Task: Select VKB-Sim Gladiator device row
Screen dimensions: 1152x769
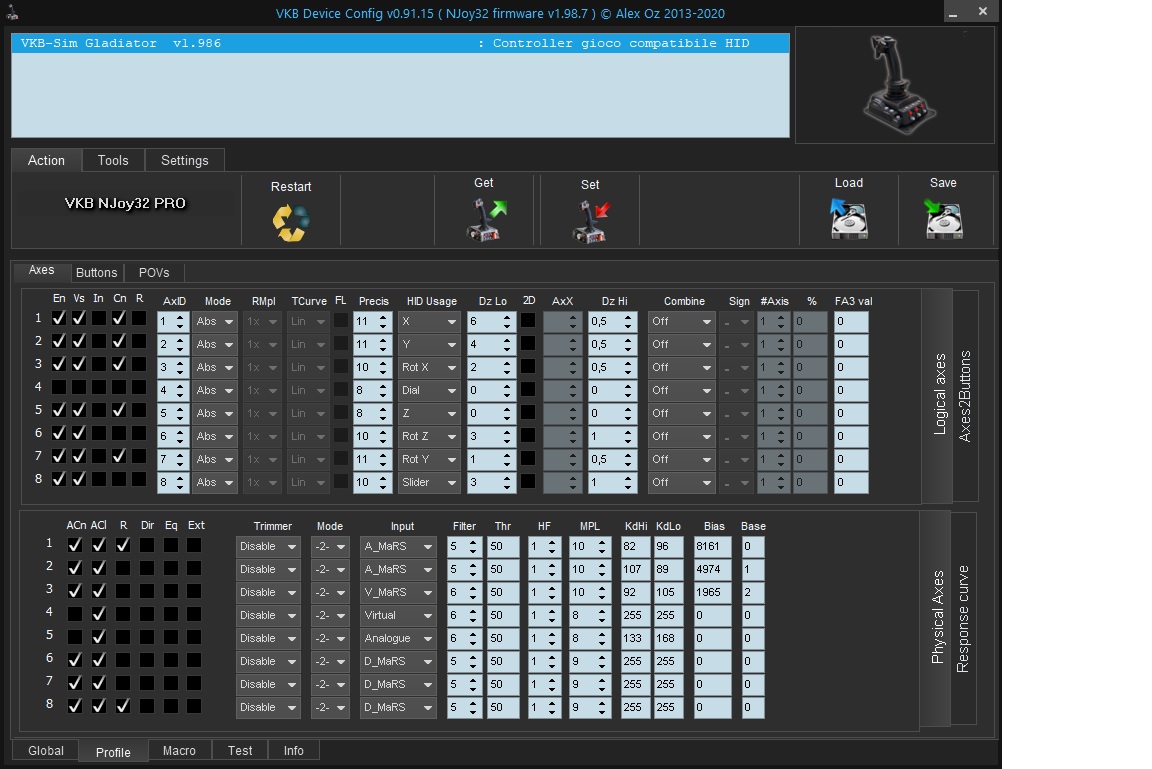Action: (x=400, y=43)
